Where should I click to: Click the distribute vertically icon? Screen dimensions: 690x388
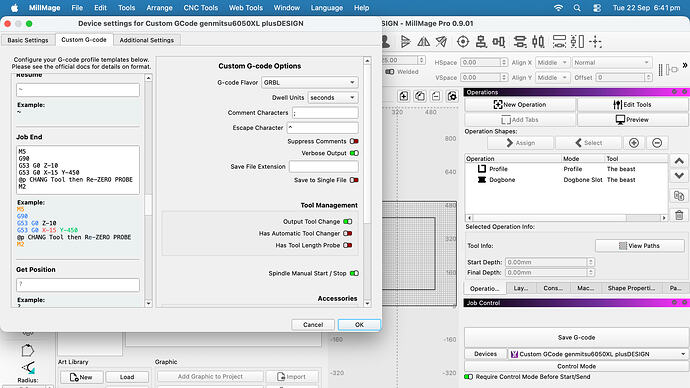538,42
